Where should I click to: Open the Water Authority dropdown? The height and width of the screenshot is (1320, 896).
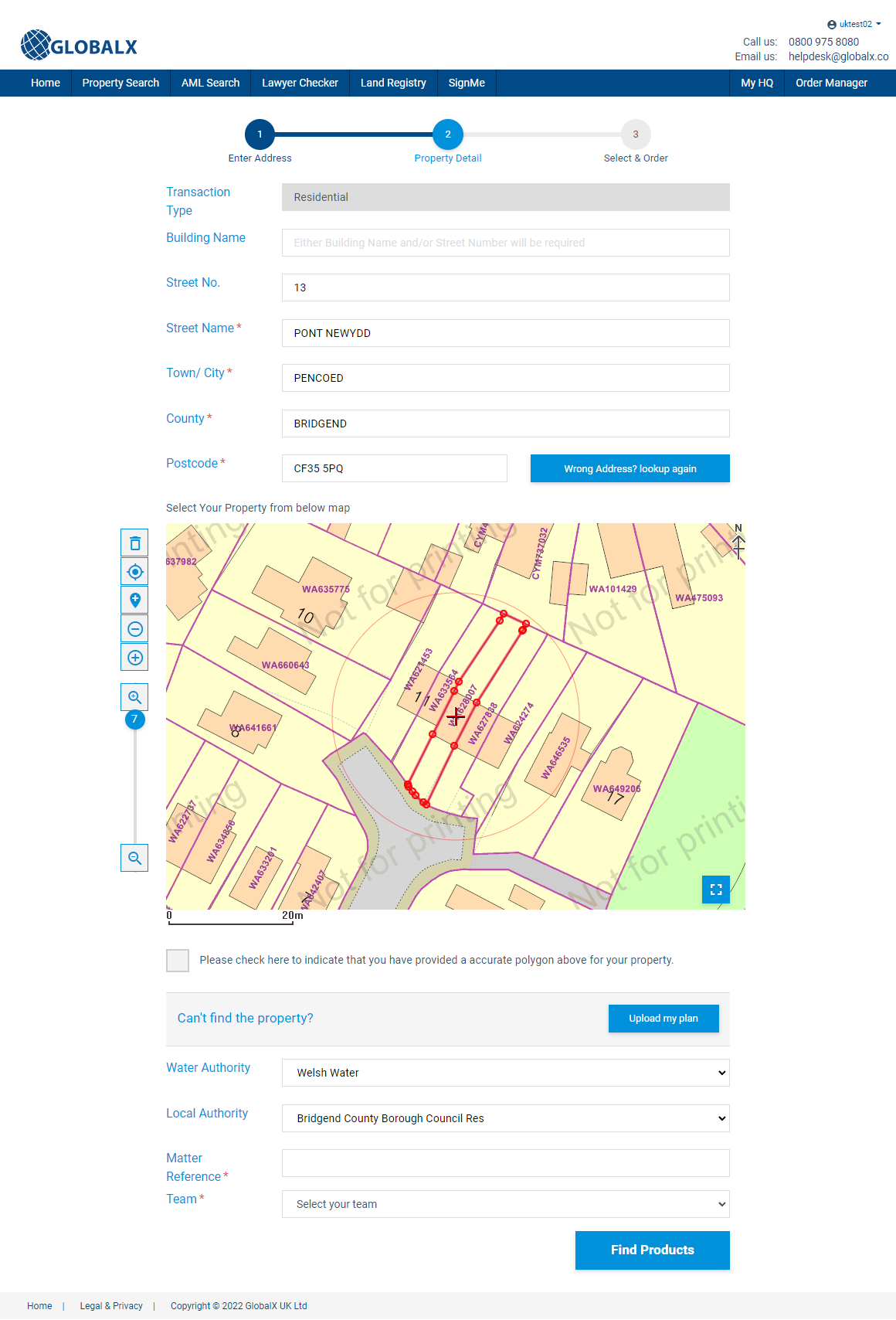click(x=506, y=1073)
